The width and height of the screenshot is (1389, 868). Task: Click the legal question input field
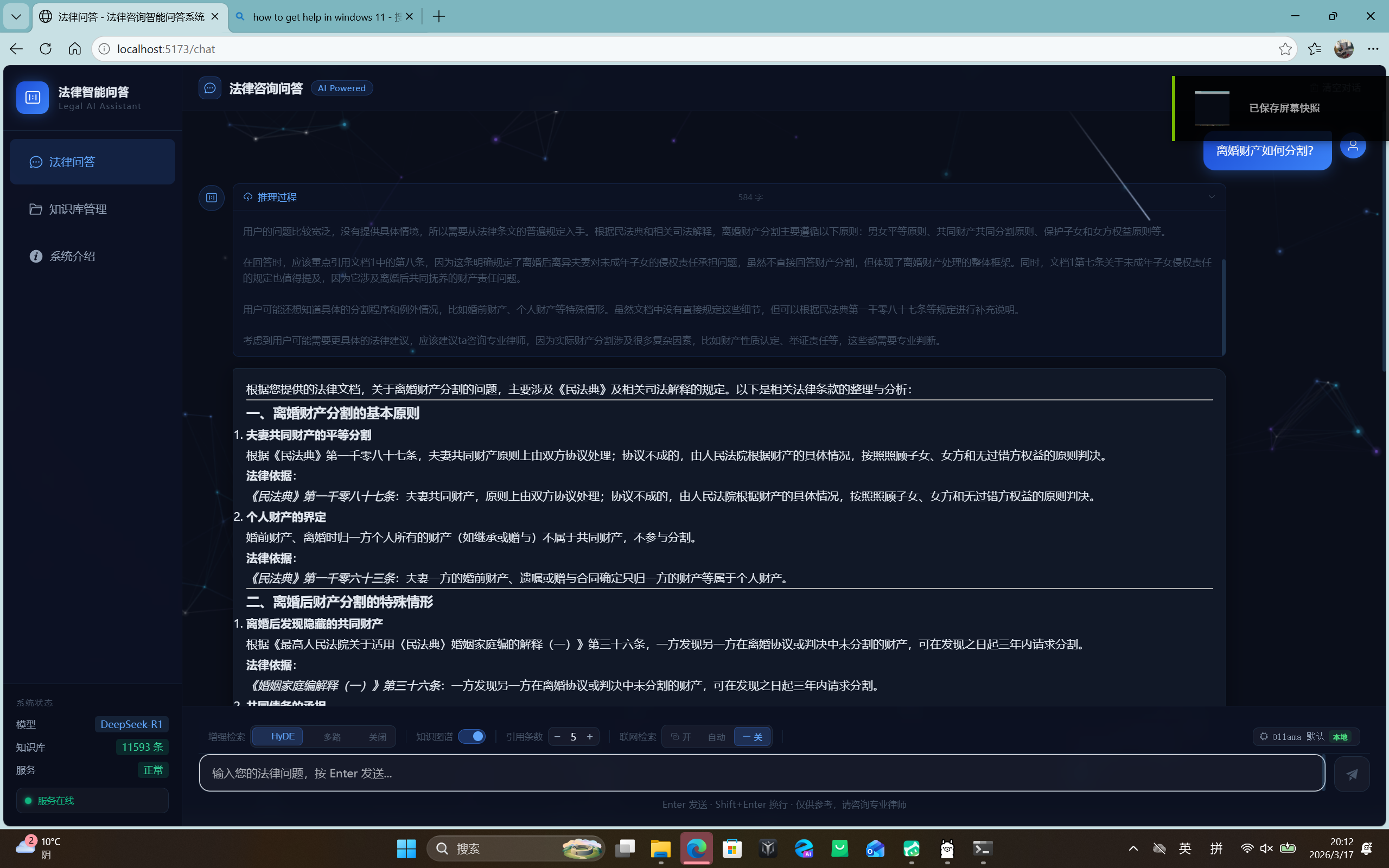(761, 773)
